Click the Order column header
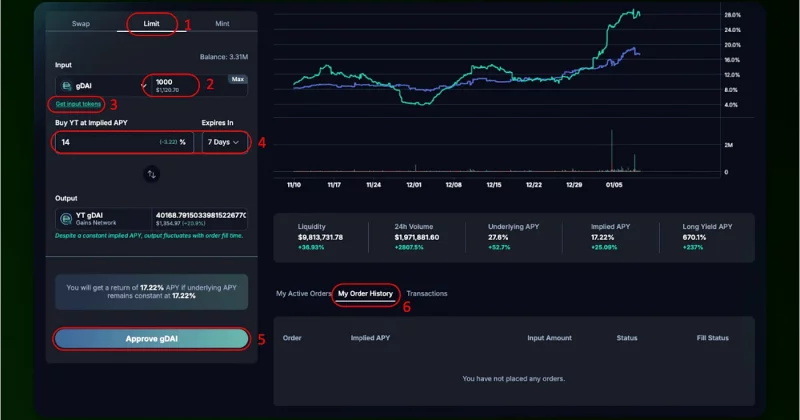This screenshot has width=800, height=420. 292,338
